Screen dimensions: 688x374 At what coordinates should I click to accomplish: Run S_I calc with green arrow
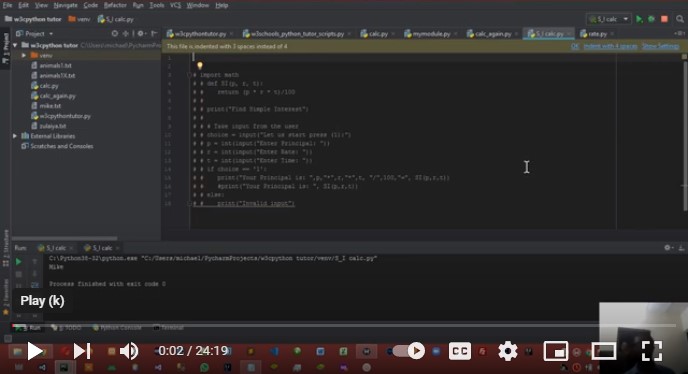(639, 19)
